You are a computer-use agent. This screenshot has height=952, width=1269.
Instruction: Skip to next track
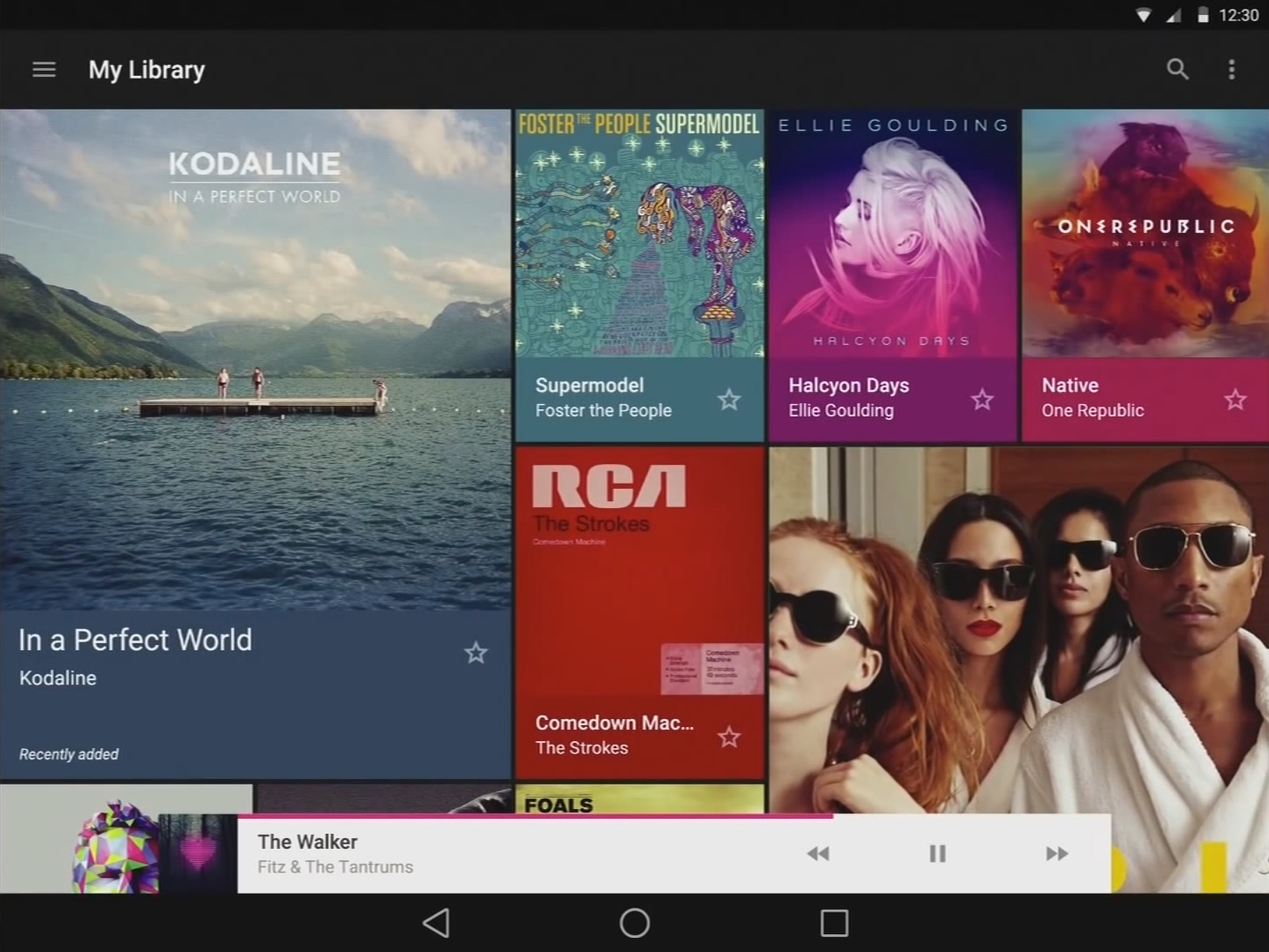click(x=1056, y=853)
